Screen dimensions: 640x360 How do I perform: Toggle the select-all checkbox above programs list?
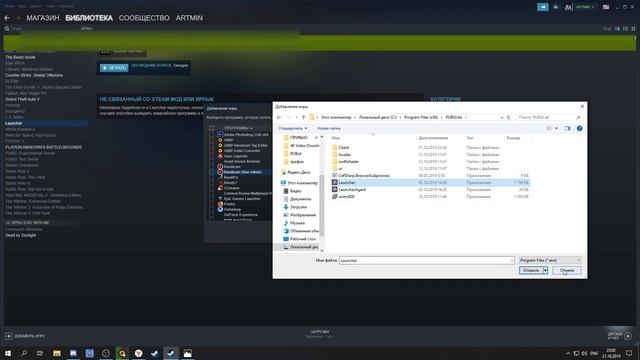pyautogui.click(x=211, y=128)
